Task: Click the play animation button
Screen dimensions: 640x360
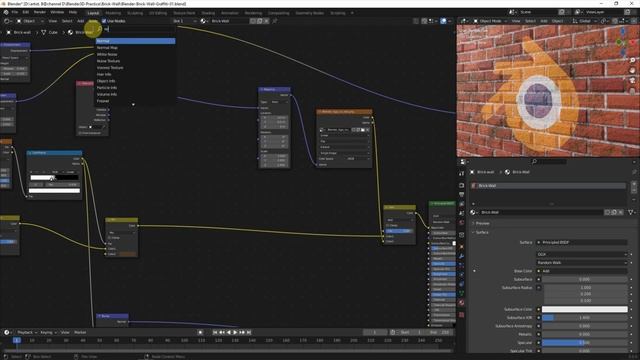Action: tap(235, 332)
